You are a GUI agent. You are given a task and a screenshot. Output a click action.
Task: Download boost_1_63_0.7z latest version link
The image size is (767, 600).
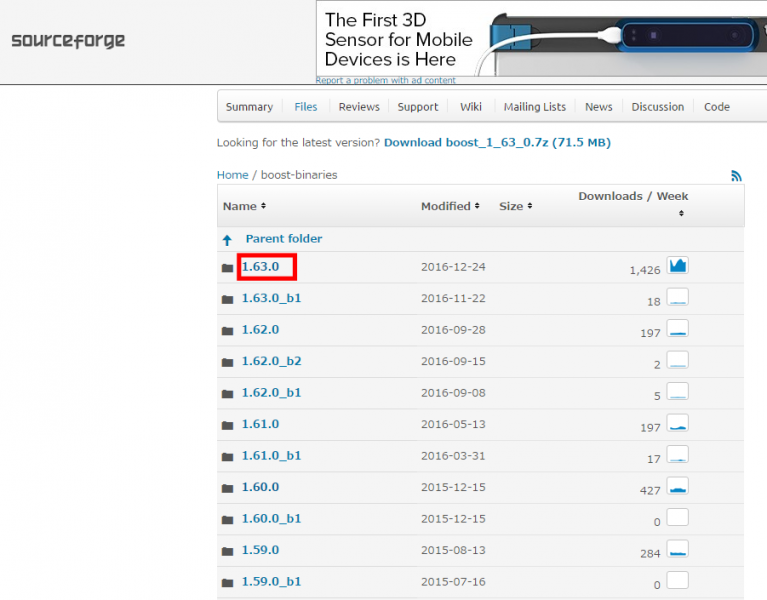496,143
